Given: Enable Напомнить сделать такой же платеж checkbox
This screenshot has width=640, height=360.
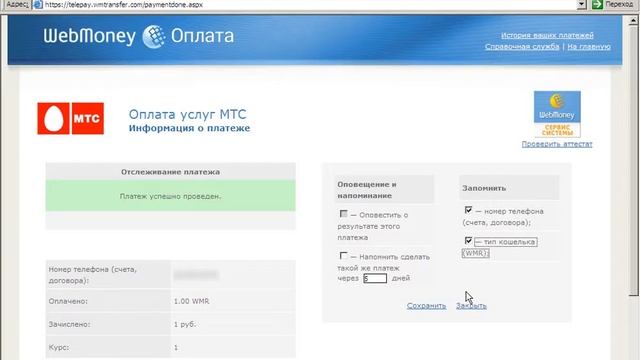Looking at the screenshot, I should click(x=344, y=256).
